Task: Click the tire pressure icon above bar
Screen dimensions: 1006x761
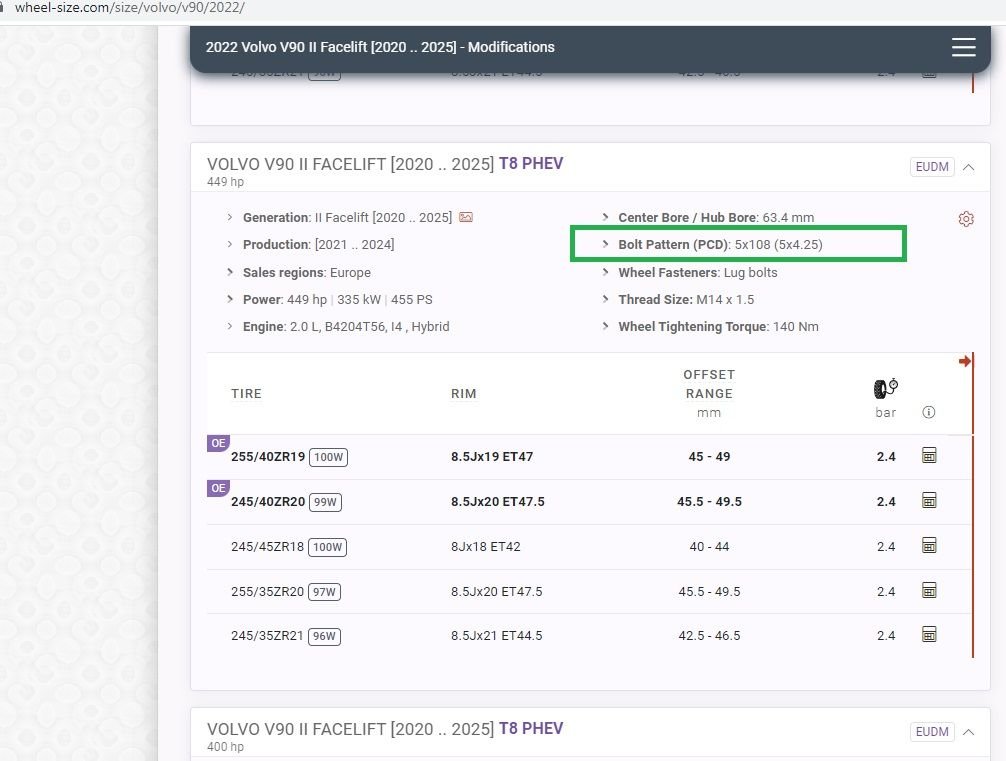Action: 885,389
